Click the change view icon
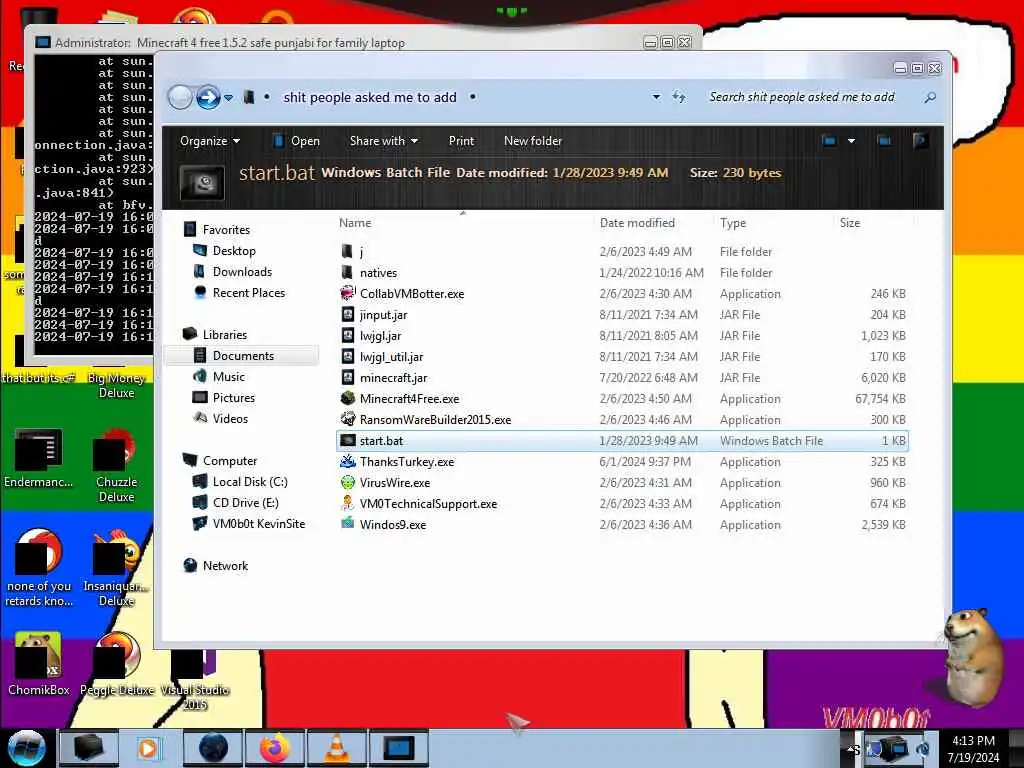 pos(829,140)
